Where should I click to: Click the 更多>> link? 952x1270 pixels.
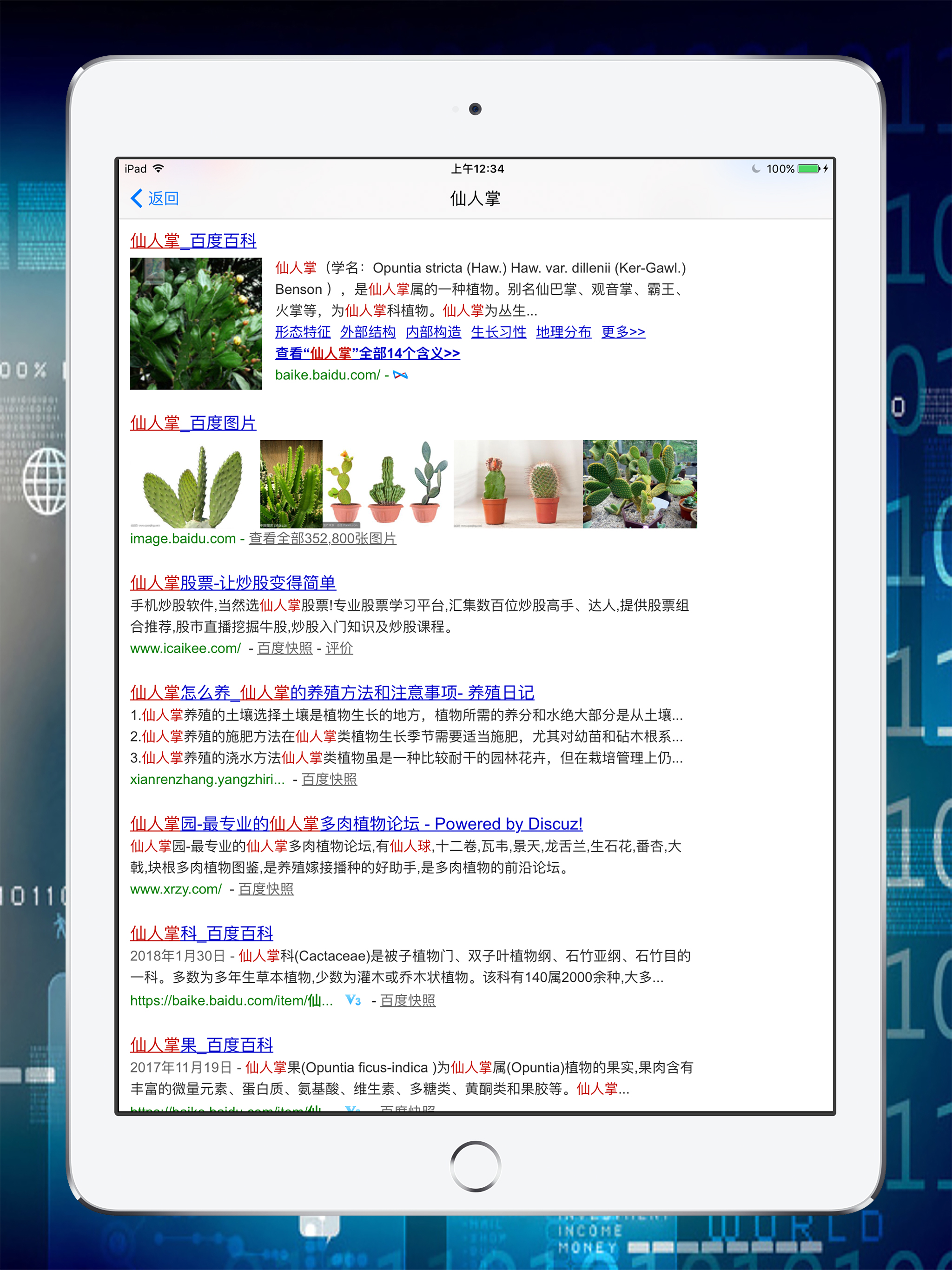tap(623, 332)
